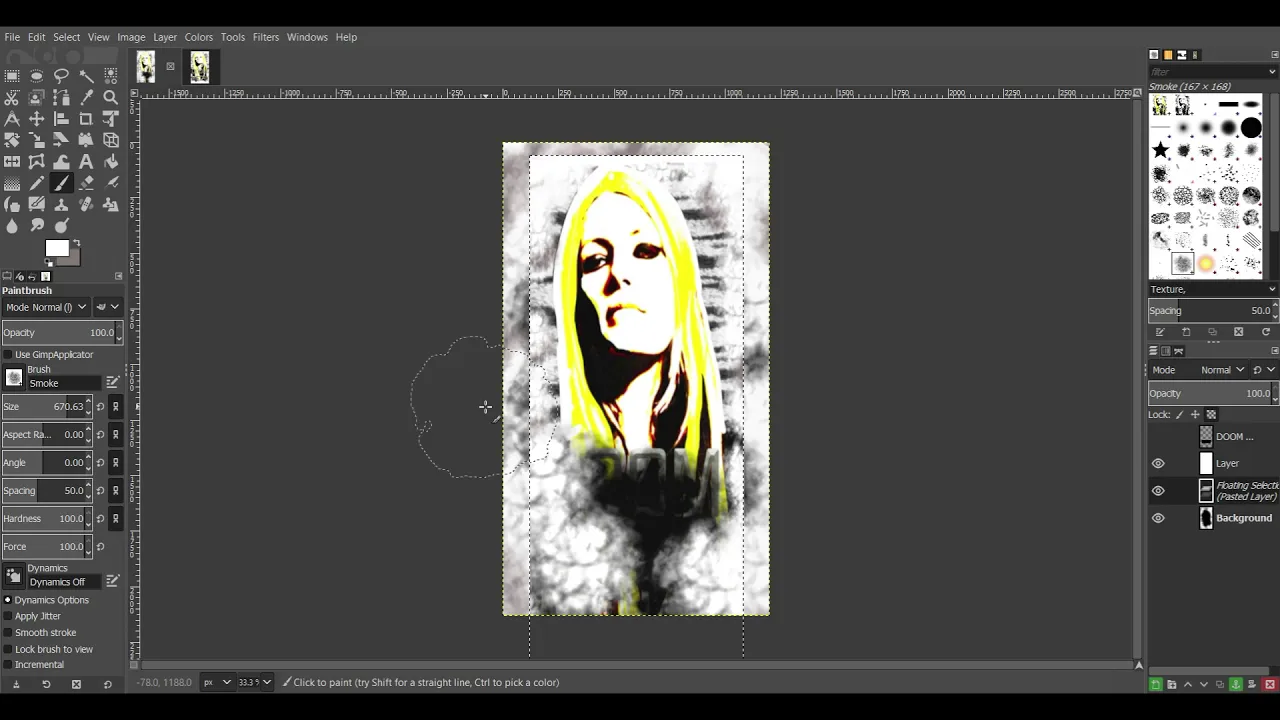Viewport: 1280px width, 720px height.
Task: Open layers panel configuration menu
Action: point(1274,351)
